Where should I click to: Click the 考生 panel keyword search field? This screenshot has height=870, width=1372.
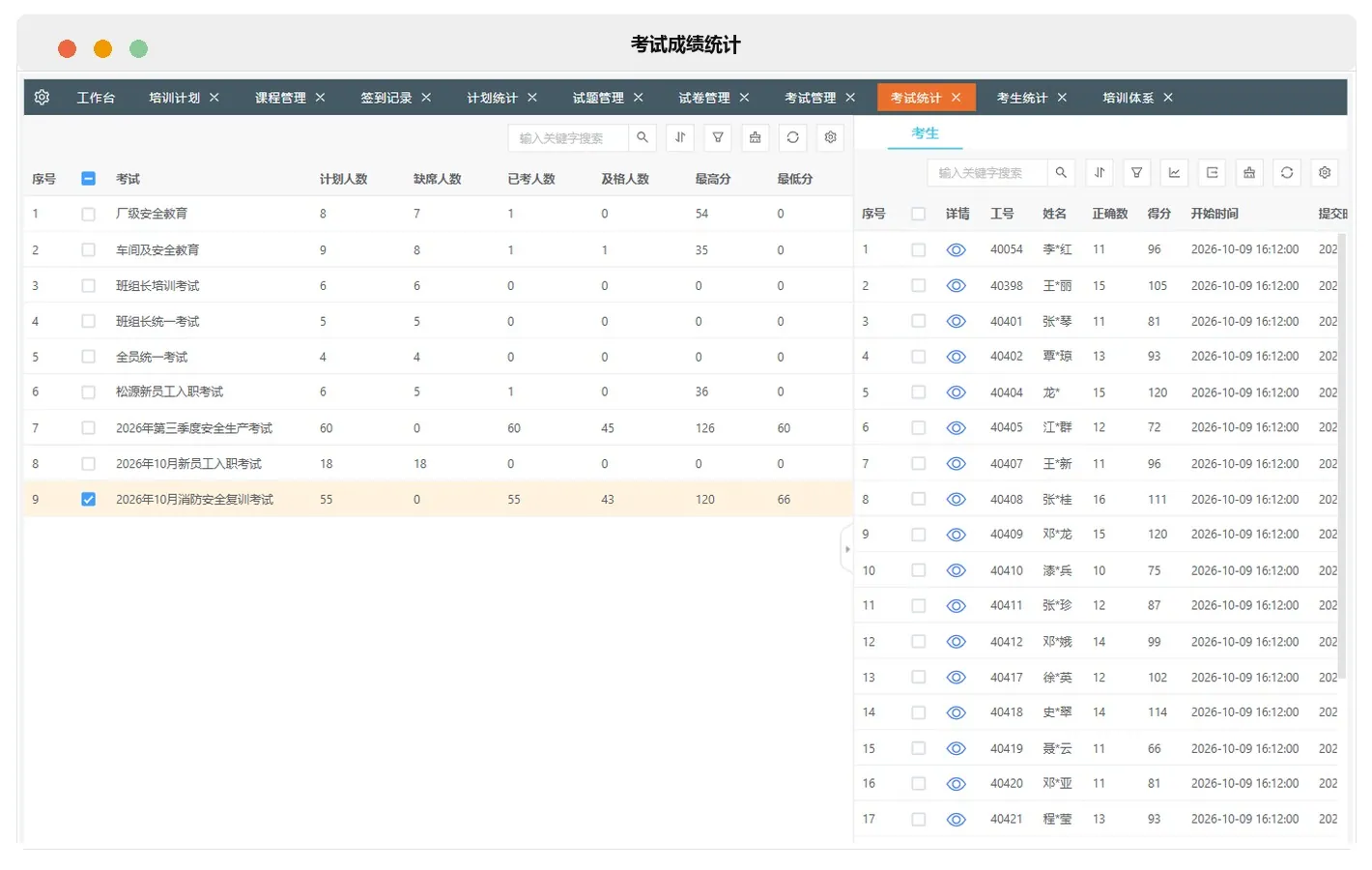[x=987, y=172]
